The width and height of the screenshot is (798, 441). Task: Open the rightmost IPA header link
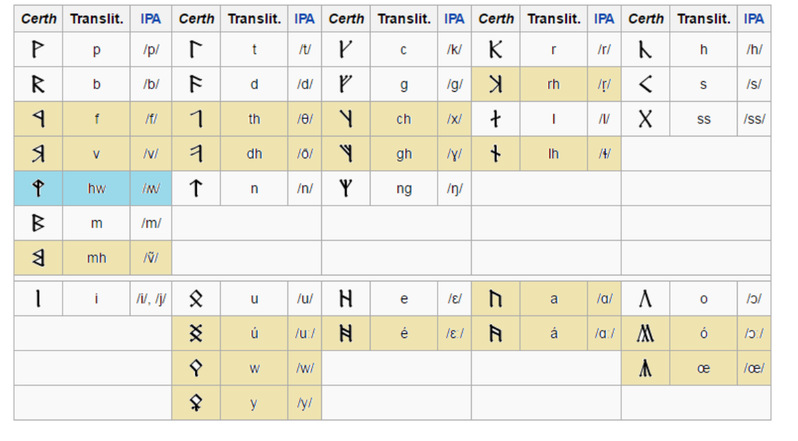[x=754, y=19]
